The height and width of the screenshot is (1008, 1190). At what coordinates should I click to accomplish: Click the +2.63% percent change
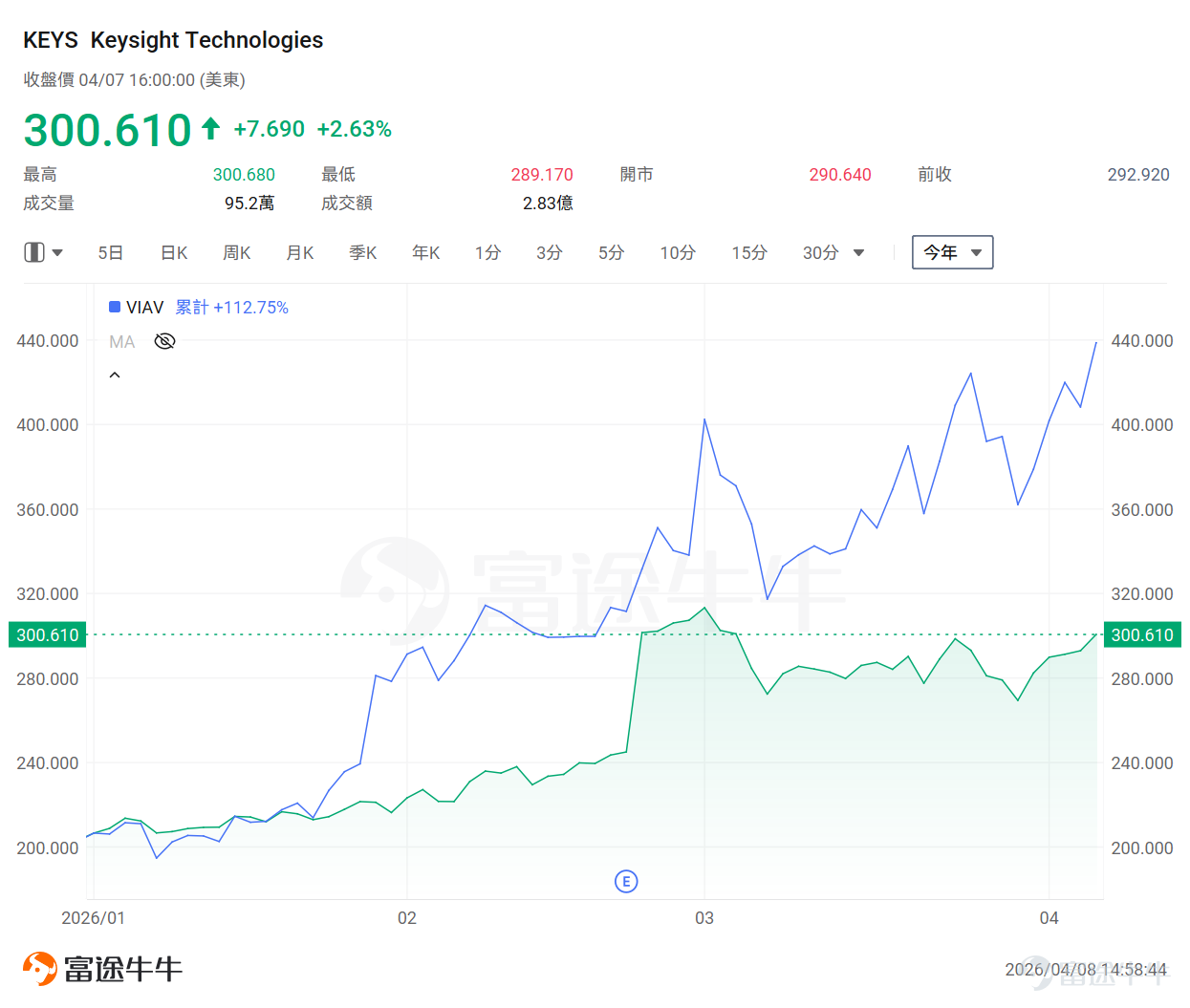pyautogui.click(x=355, y=129)
